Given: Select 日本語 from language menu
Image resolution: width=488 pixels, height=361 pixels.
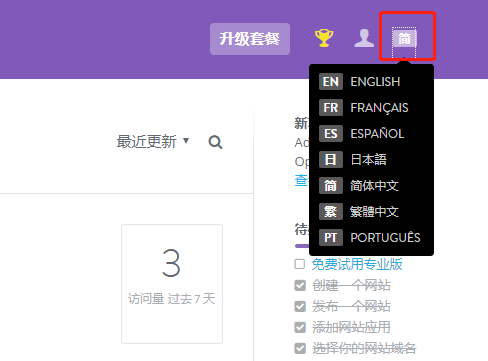Looking at the screenshot, I should coord(371,160).
